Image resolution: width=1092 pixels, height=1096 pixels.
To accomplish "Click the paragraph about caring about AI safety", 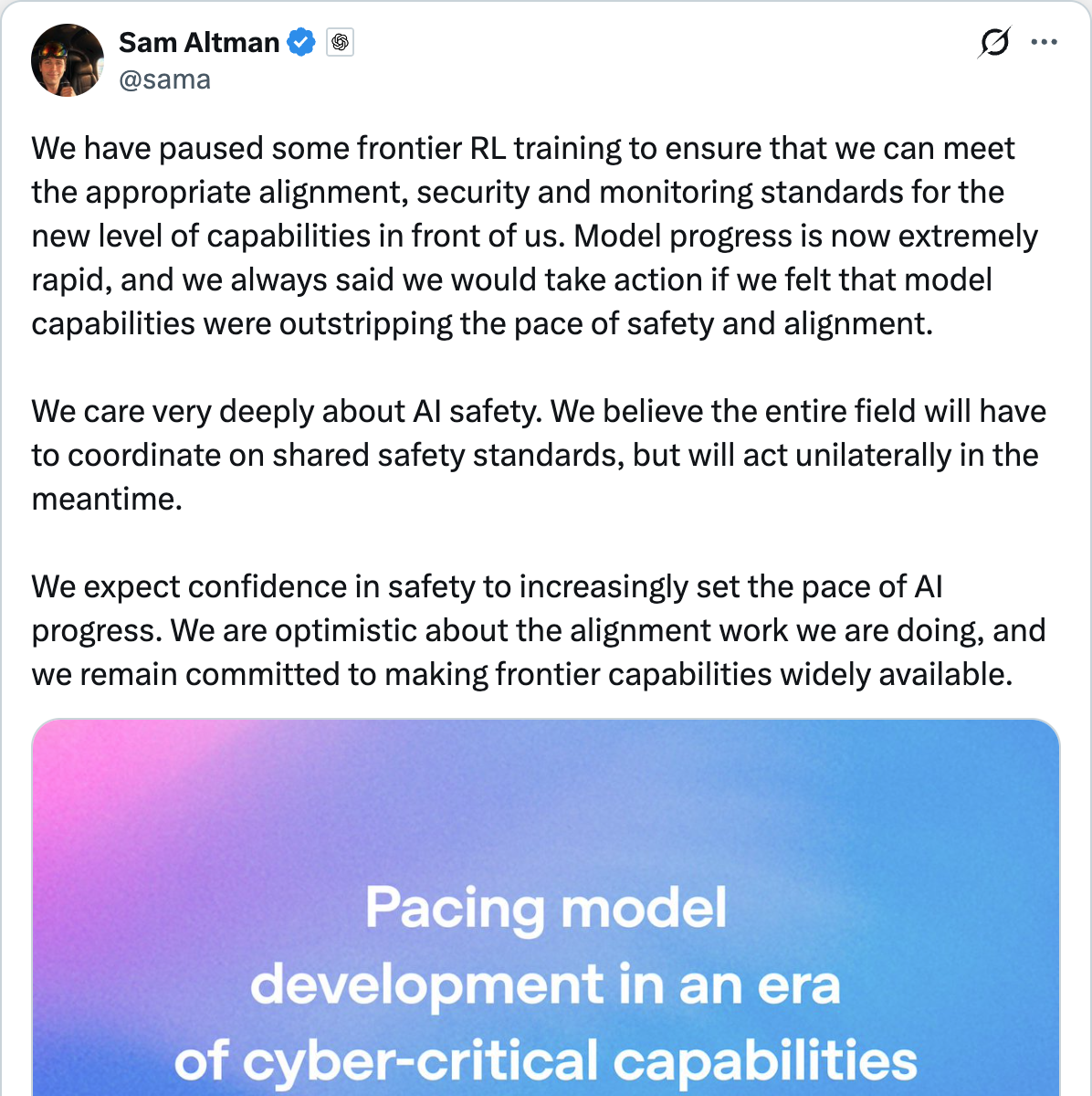I will coord(539,455).
